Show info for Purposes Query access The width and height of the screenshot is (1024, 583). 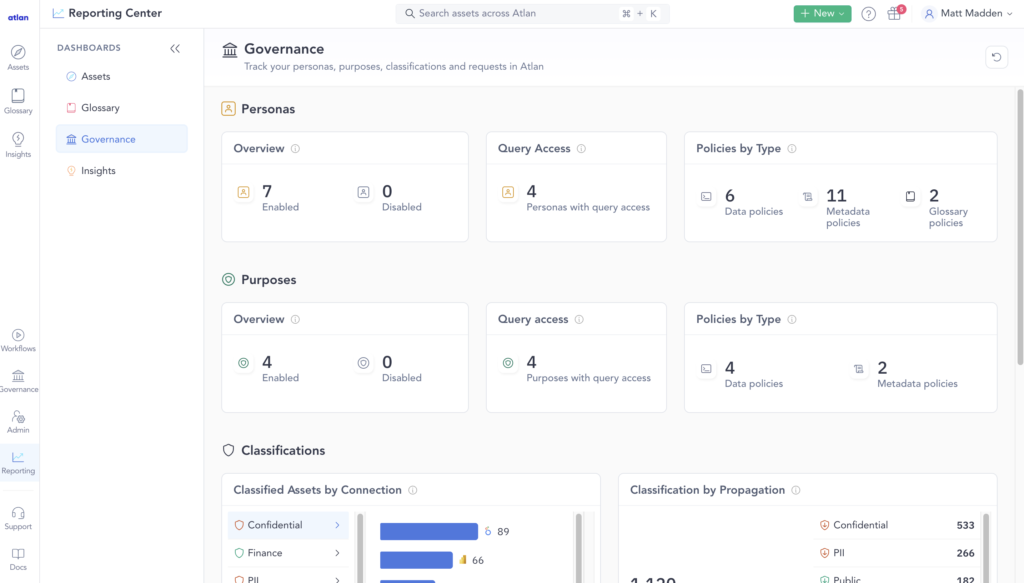point(579,319)
